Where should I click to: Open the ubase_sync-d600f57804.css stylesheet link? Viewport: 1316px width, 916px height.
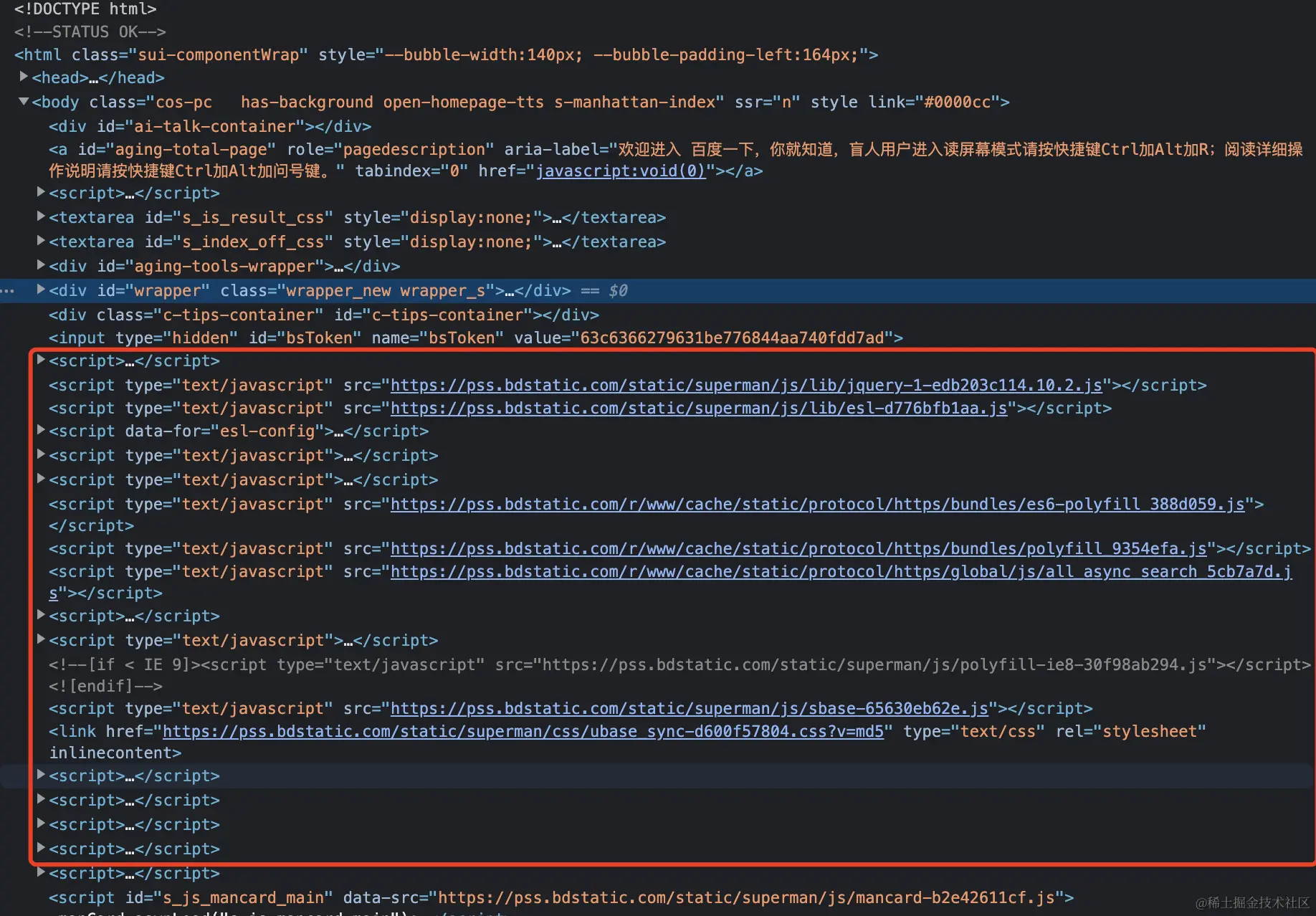pos(523,731)
